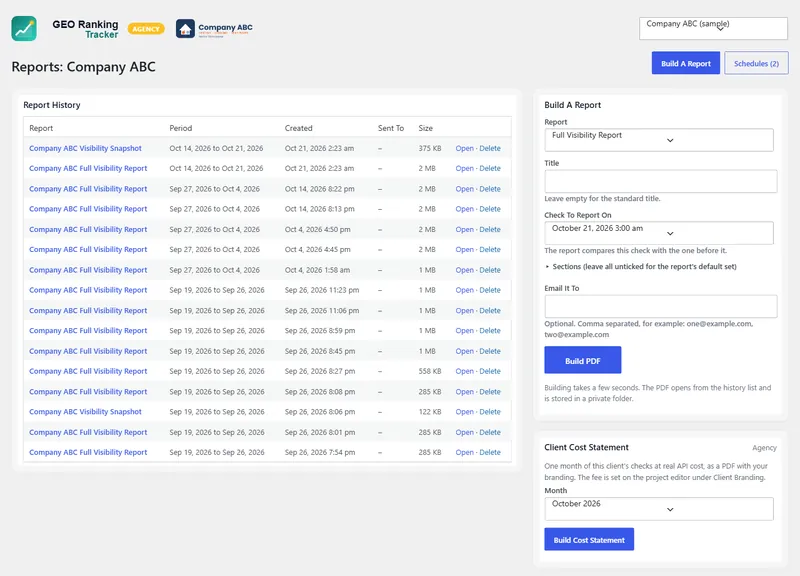Open Schedules (2)
800x576 pixels.
pos(756,63)
